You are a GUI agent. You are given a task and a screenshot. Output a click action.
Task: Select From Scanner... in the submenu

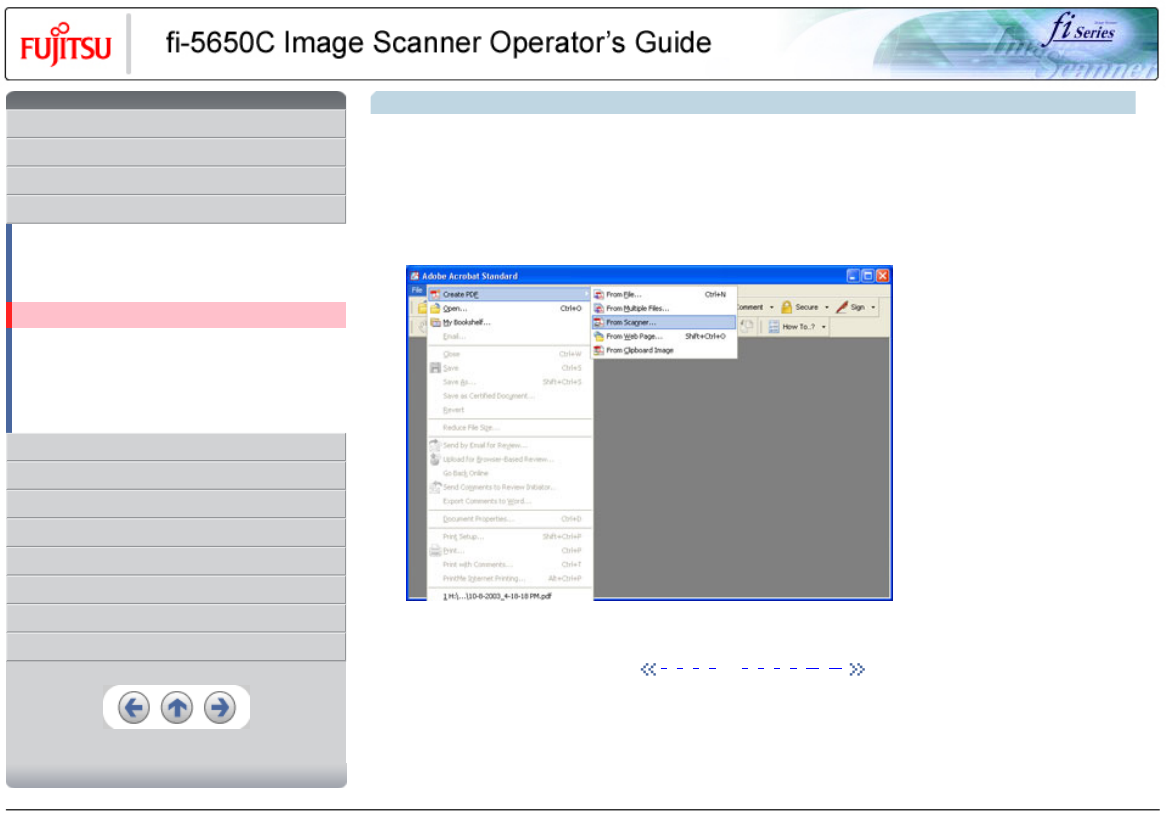pos(663,322)
